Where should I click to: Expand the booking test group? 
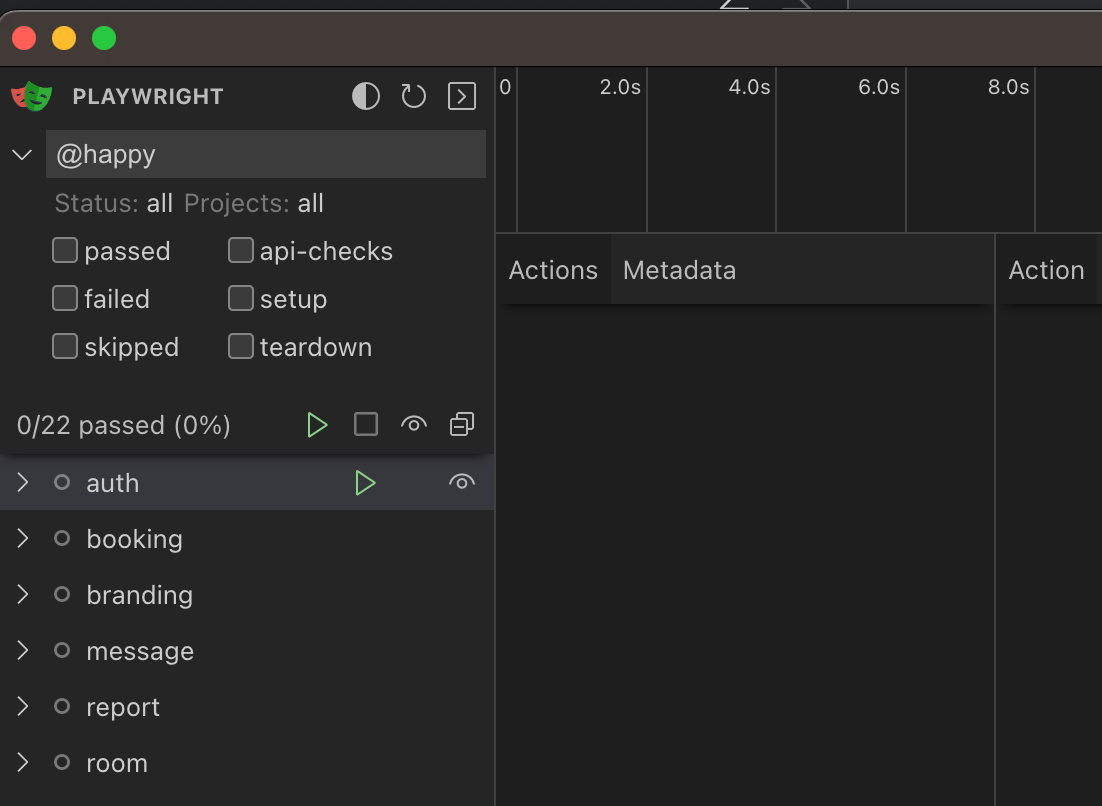click(x=22, y=538)
